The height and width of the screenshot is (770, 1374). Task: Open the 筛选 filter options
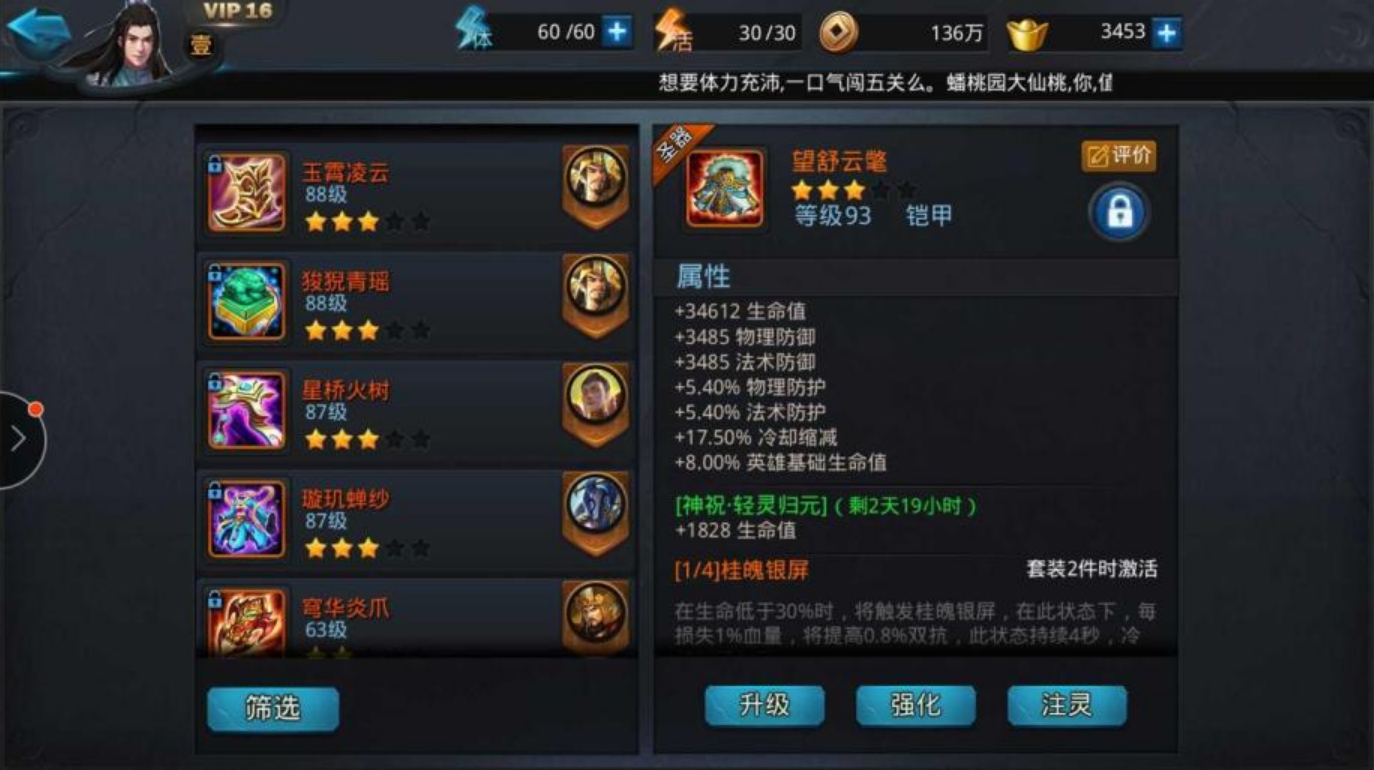273,708
